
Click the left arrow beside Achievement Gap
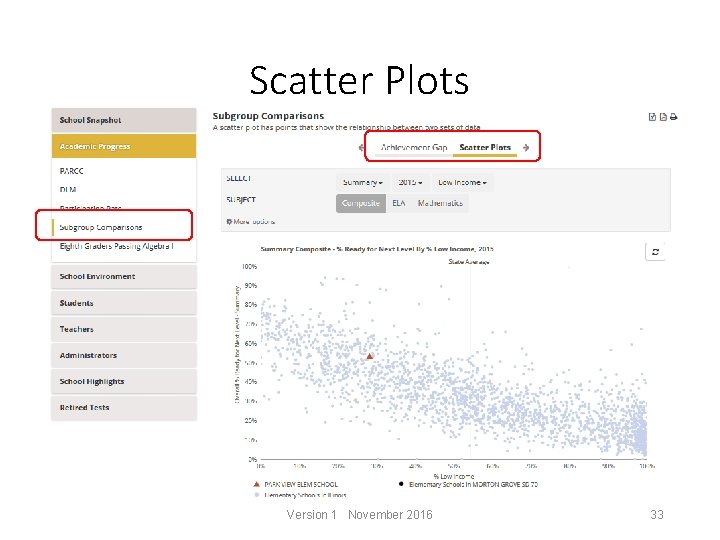[362, 147]
